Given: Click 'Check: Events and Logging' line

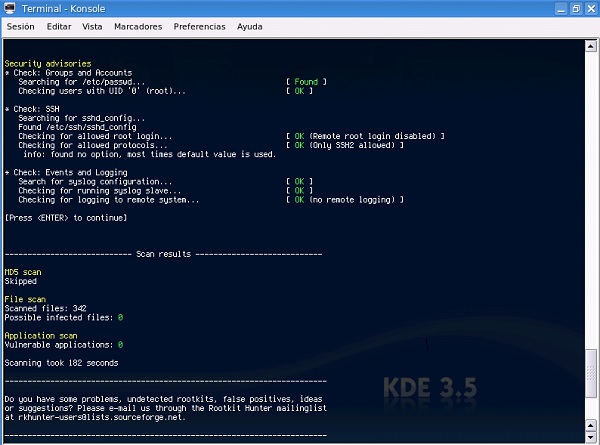Looking at the screenshot, I should [66, 173].
